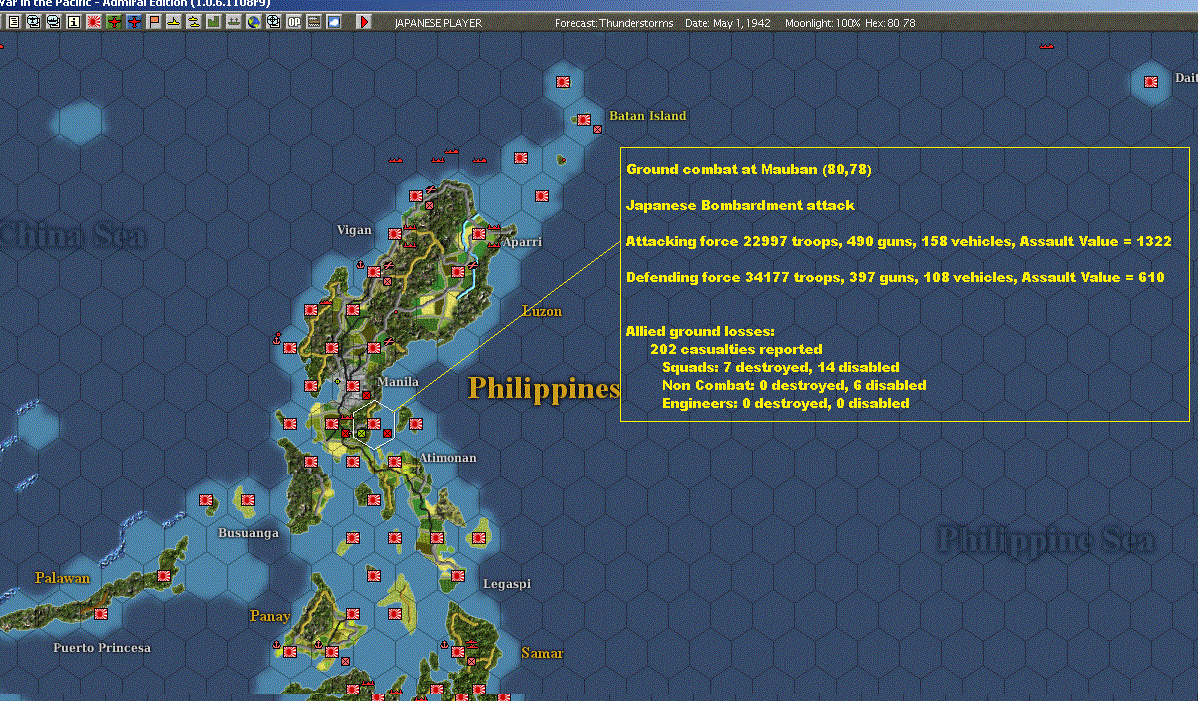
Task: Click the 'Hex: 80 78' status text
Action: coord(890,23)
